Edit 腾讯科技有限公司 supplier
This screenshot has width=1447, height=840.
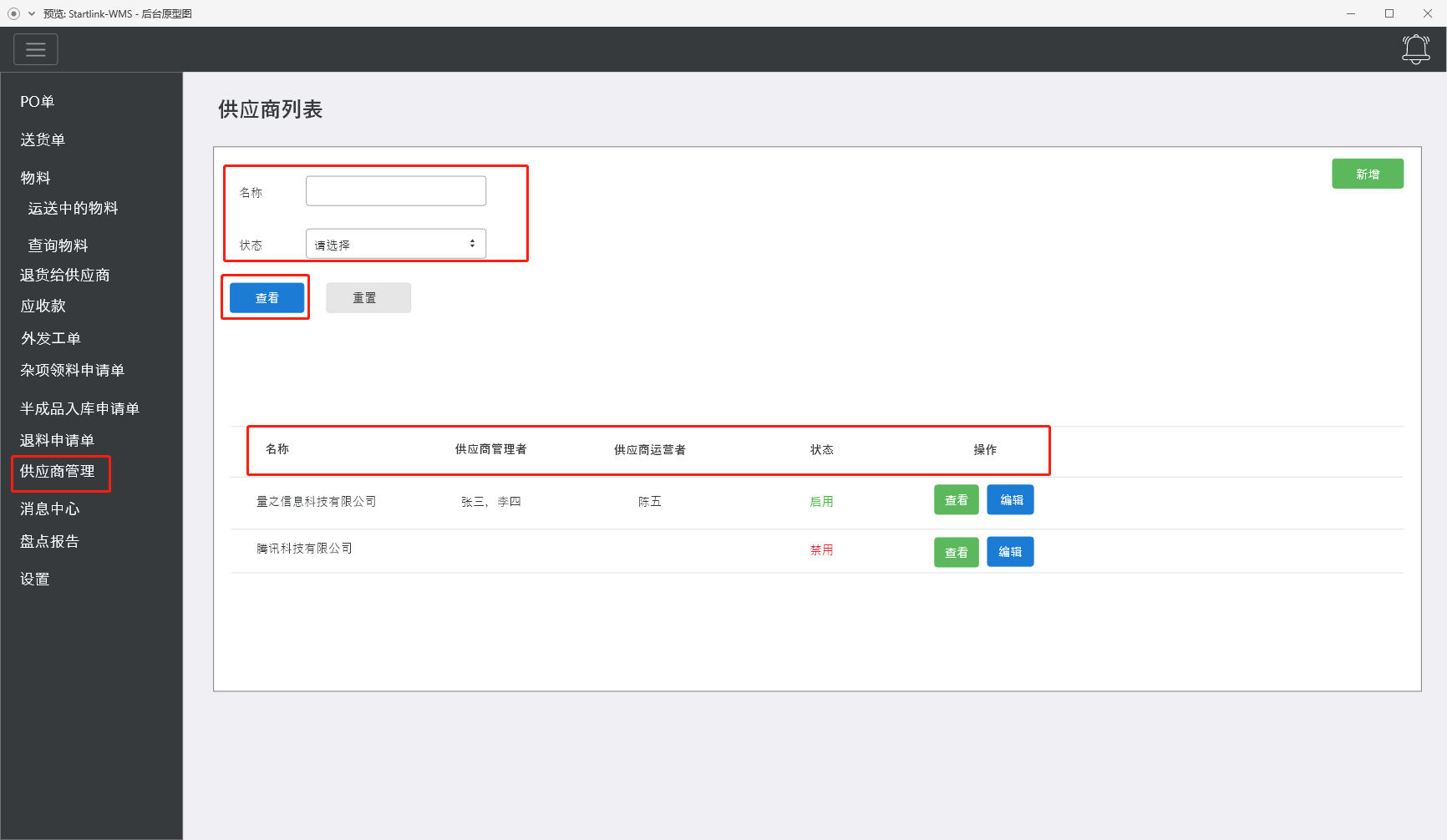pos(1011,552)
